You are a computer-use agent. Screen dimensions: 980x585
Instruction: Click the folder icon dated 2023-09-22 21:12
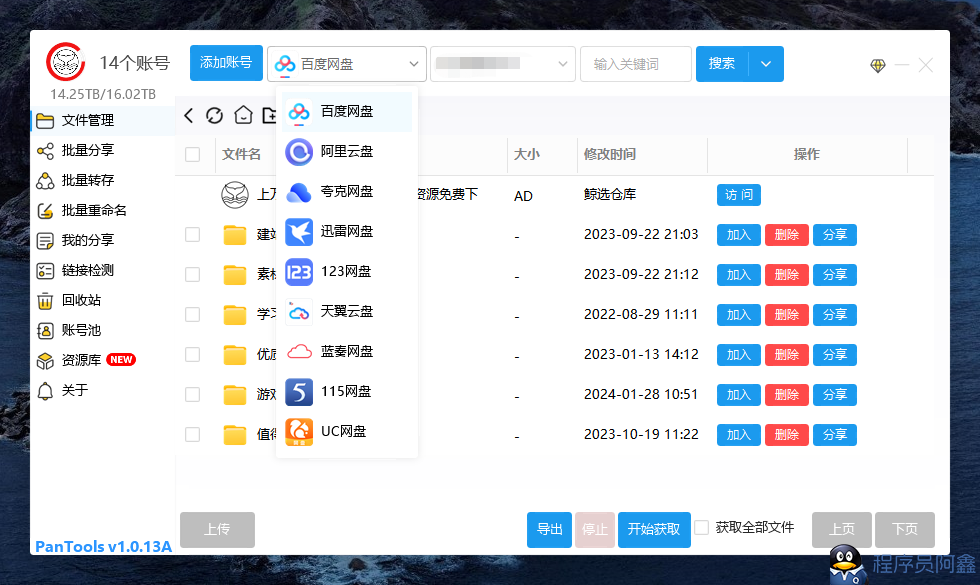[x=235, y=275]
